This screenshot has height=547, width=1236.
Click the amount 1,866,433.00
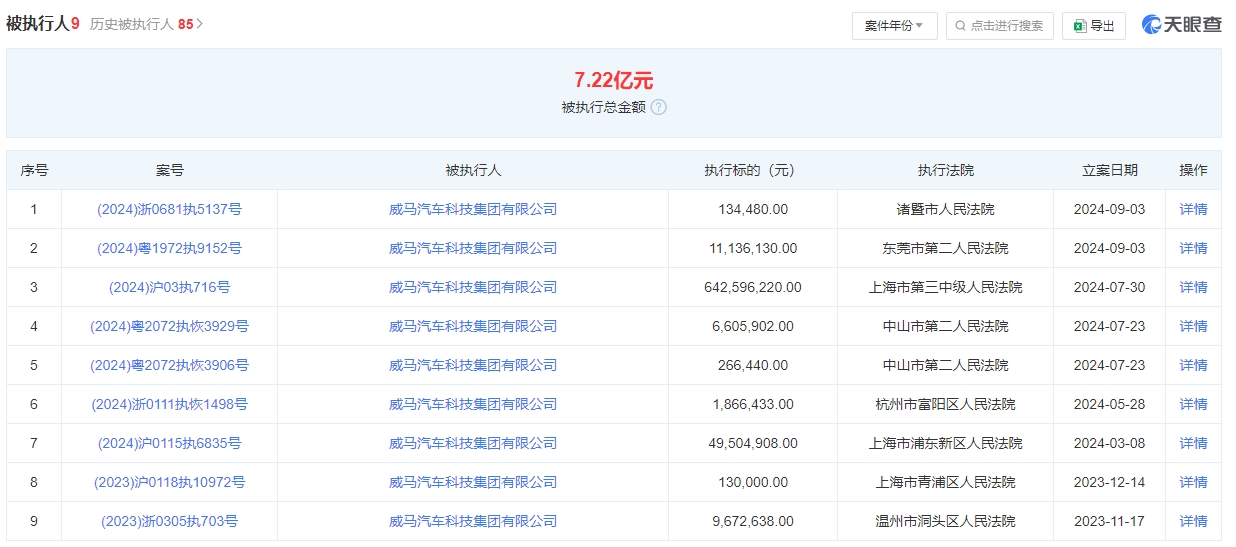pyautogui.click(x=753, y=404)
